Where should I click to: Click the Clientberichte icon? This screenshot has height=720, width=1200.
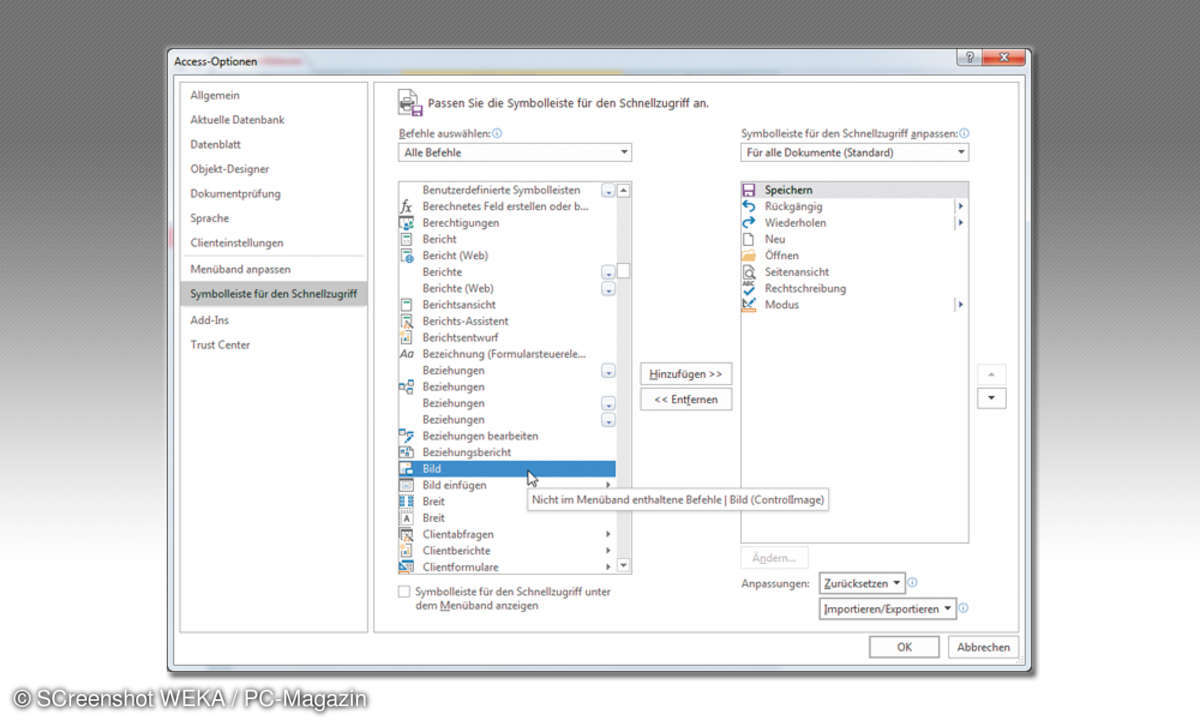[x=406, y=551]
